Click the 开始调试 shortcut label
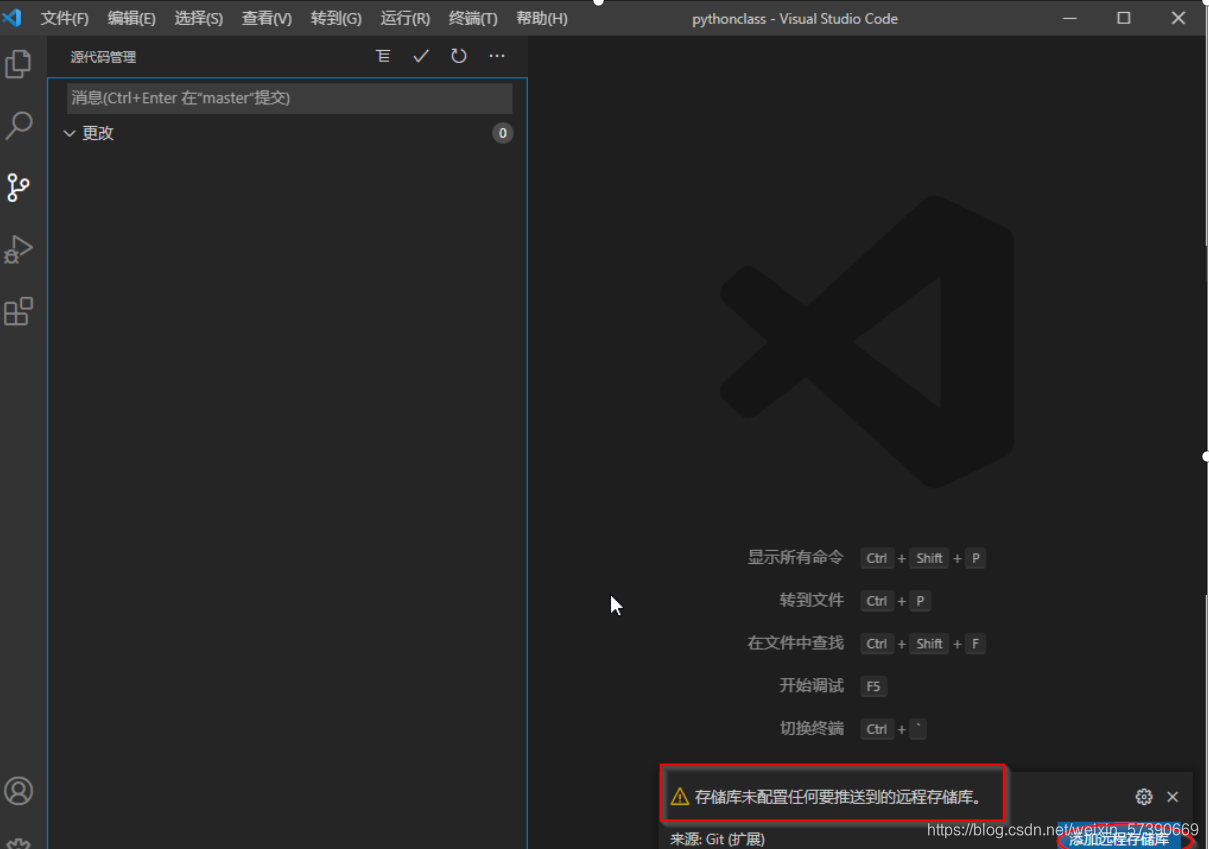 coord(812,685)
